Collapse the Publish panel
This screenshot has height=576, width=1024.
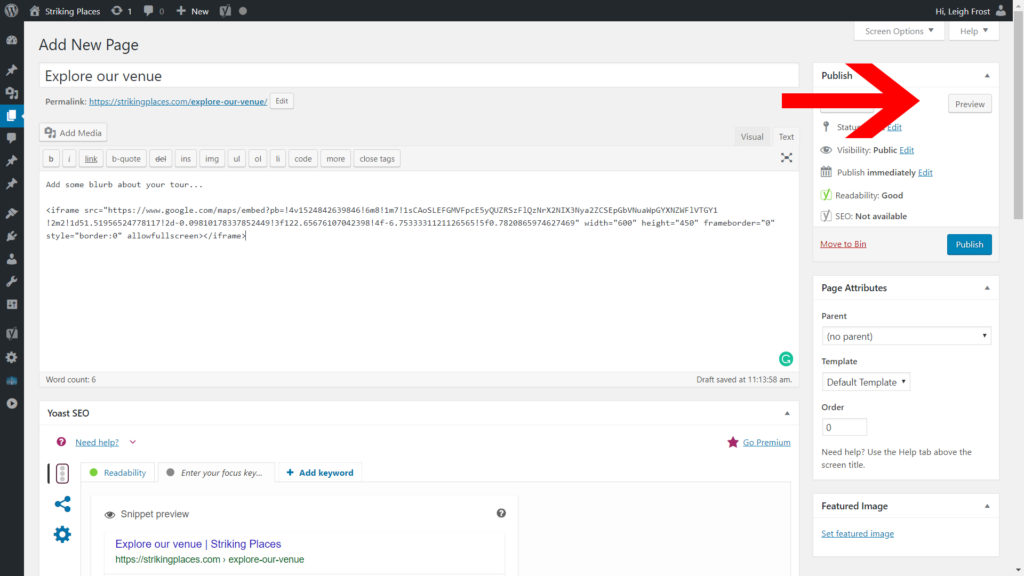click(987, 76)
